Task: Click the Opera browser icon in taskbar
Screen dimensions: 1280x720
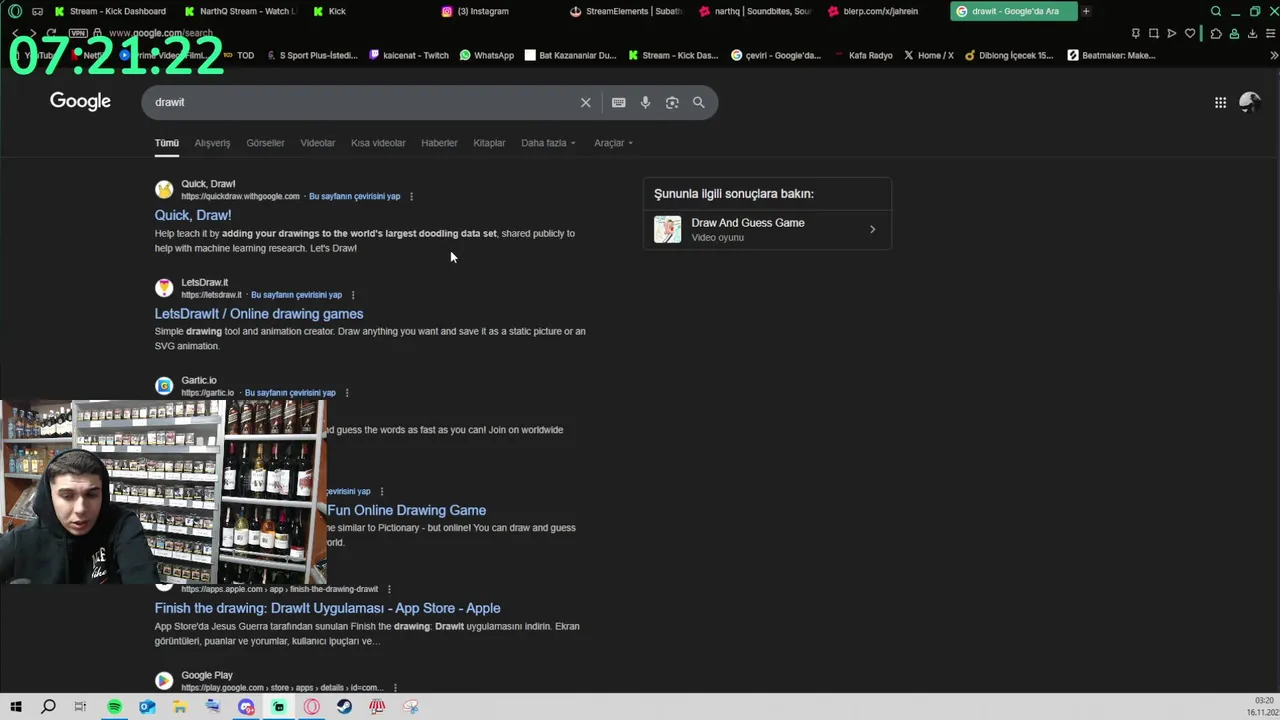Action: click(x=312, y=707)
